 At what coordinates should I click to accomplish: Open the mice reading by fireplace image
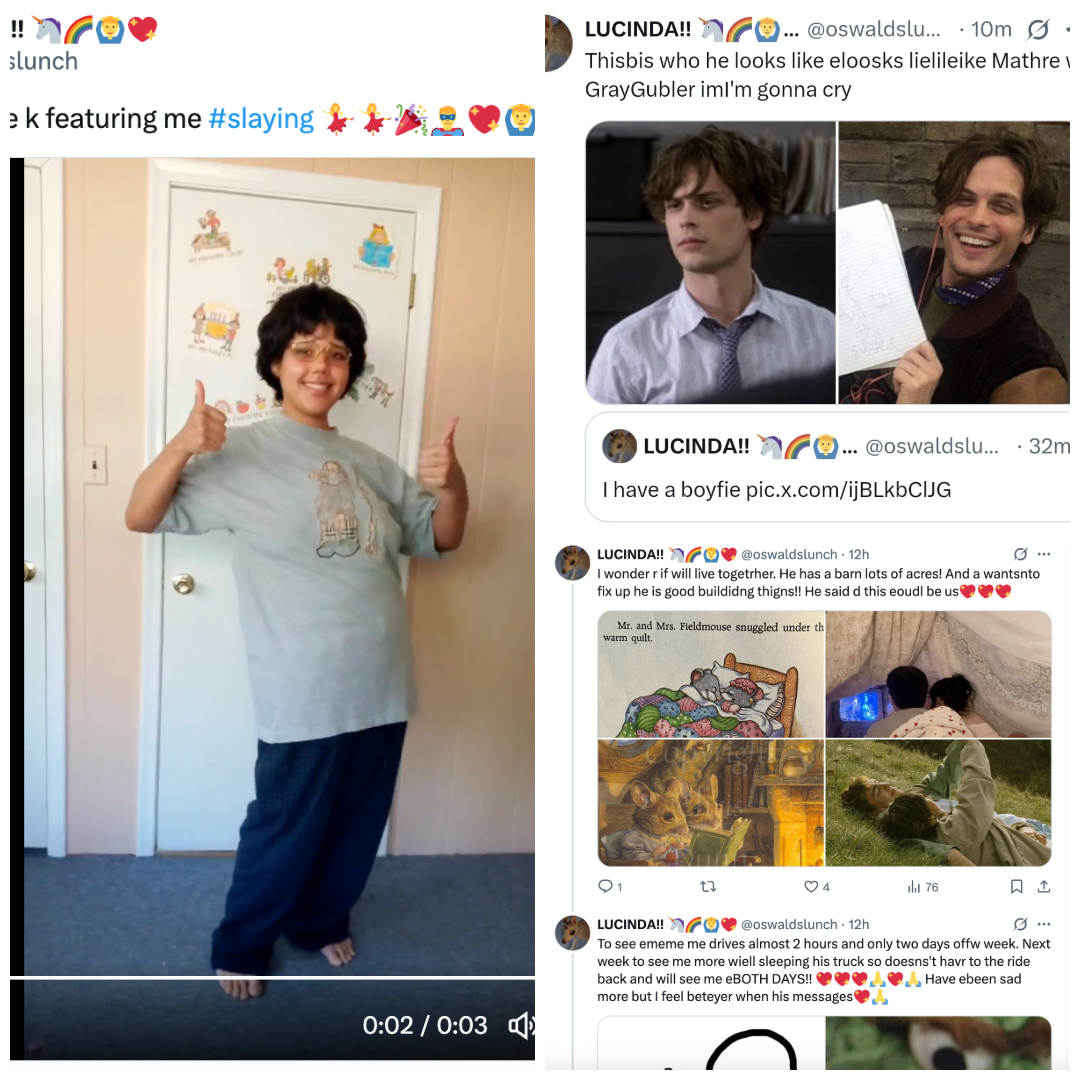711,803
